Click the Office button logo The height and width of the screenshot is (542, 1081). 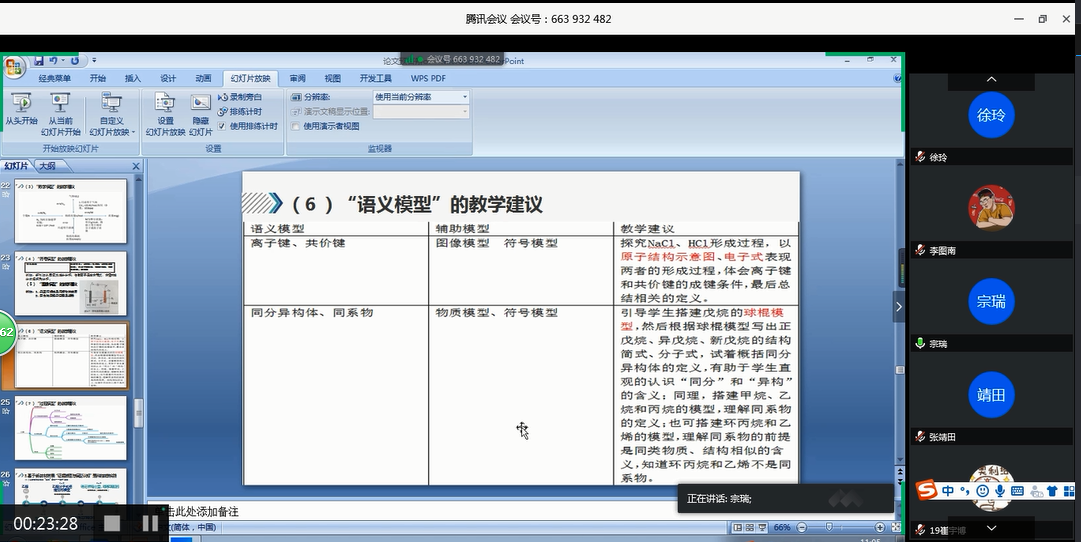[14, 67]
